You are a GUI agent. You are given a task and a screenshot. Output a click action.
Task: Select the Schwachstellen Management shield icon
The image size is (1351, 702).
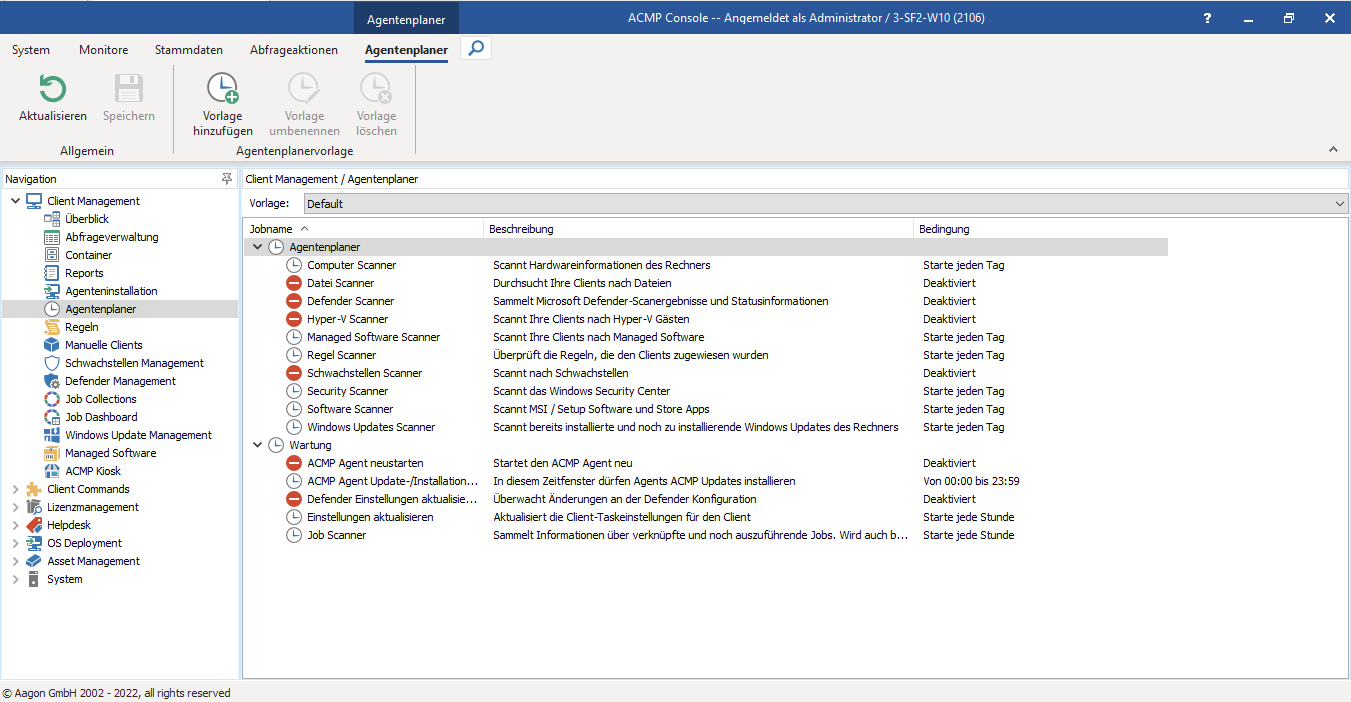click(x=51, y=362)
